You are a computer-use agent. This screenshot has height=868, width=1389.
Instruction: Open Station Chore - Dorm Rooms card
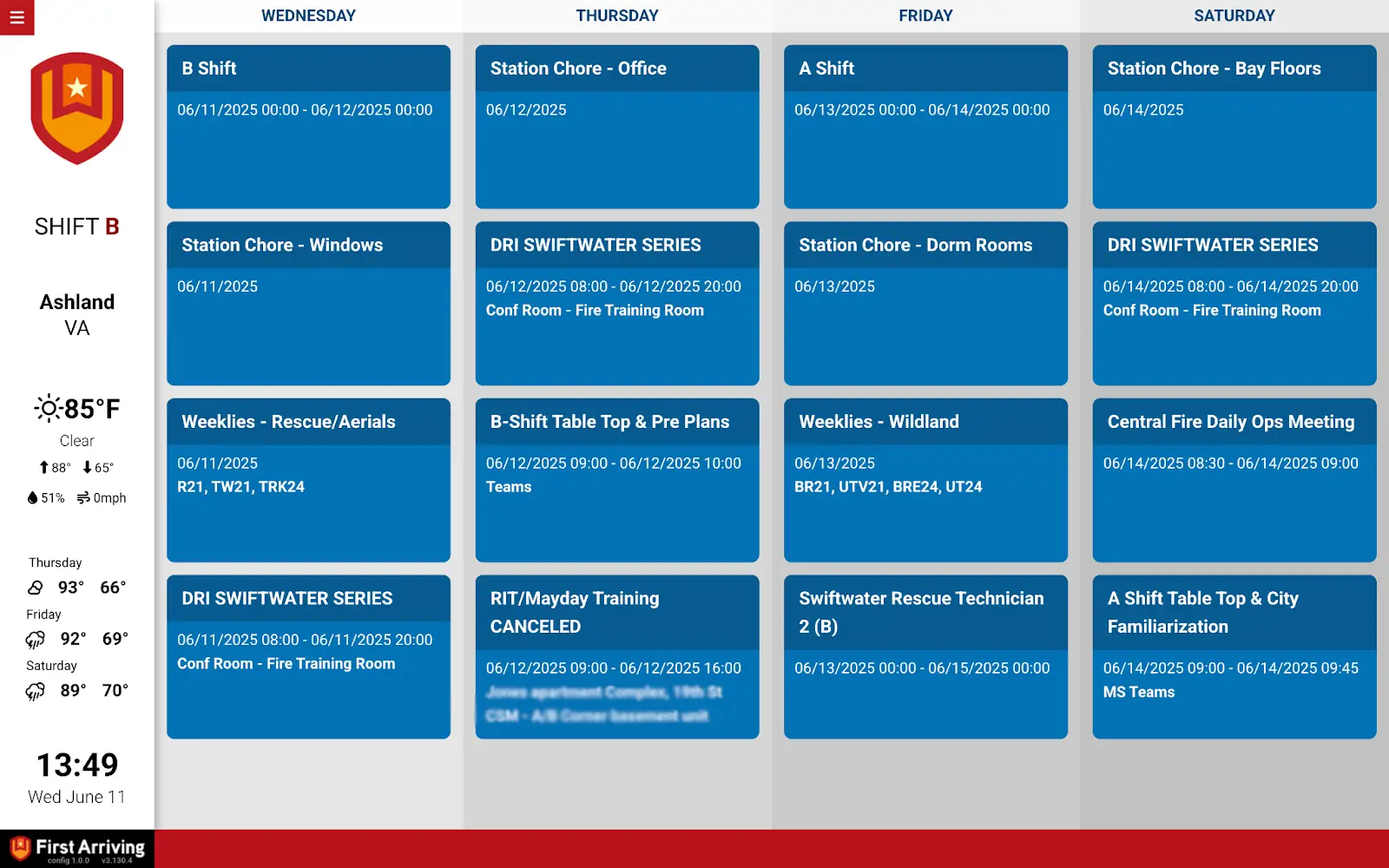click(x=925, y=303)
